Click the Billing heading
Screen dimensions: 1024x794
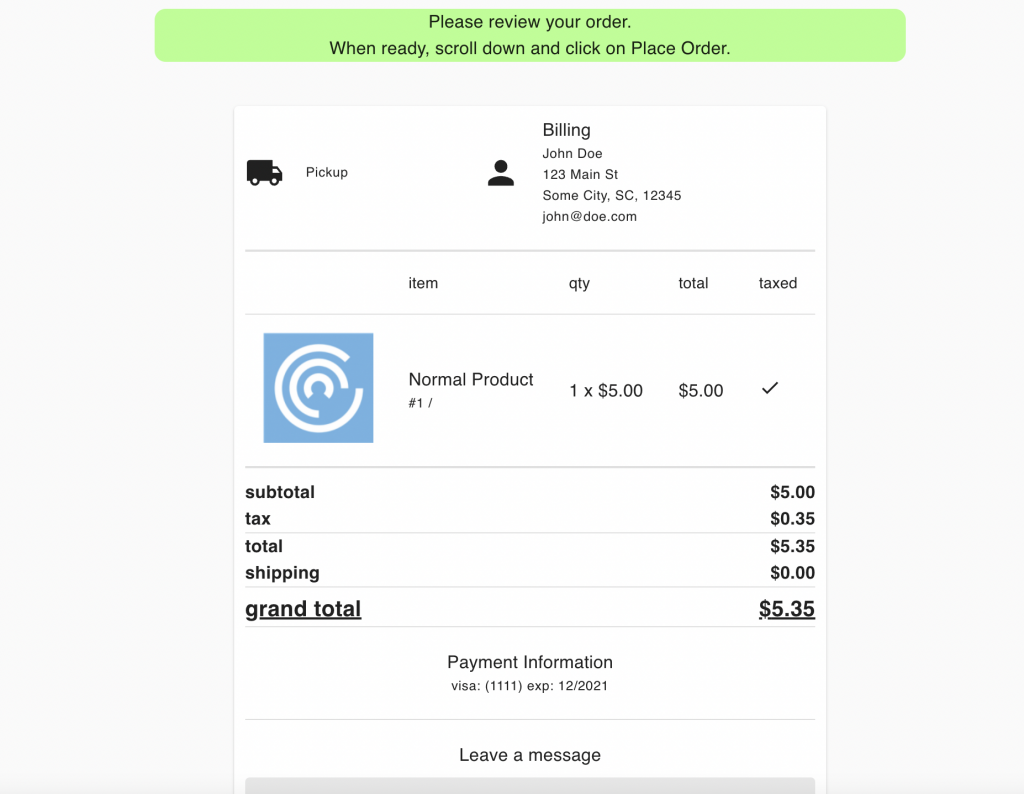566,130
